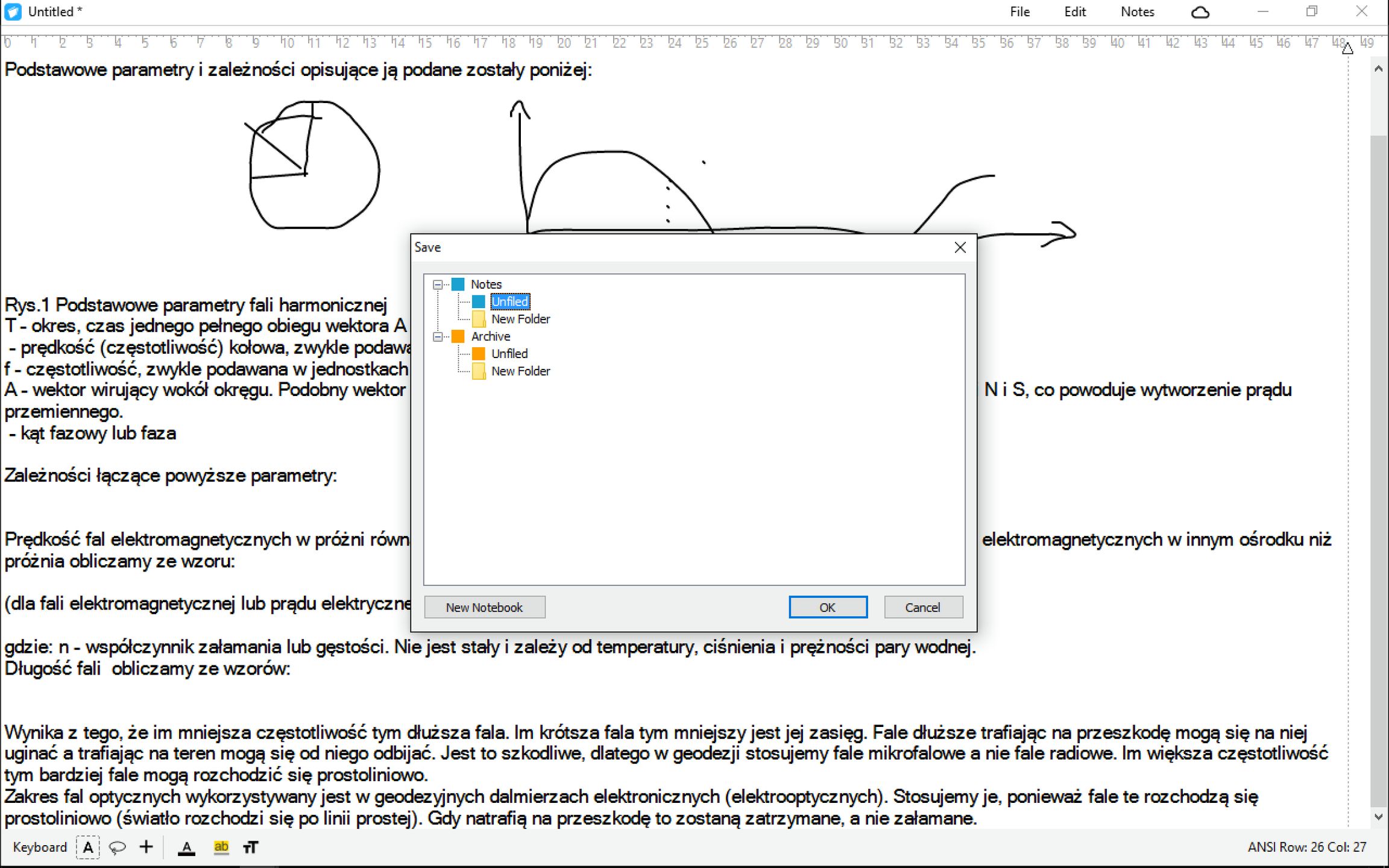This screenshot has width=1389, height=868.
Task: Select the text selection tool icon
Action: (x=88, y=847)
